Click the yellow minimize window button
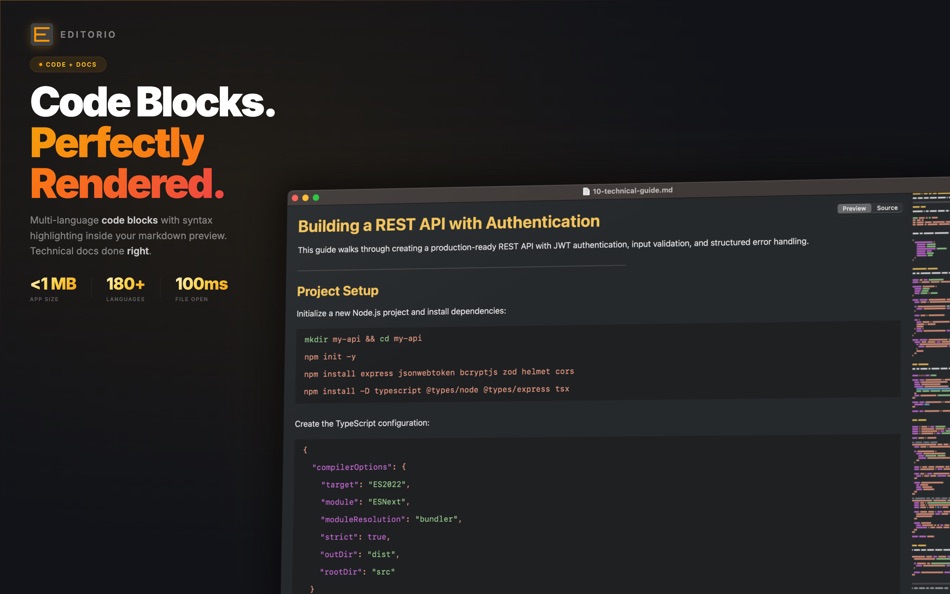The image size is (950, 594). (305, 198)
